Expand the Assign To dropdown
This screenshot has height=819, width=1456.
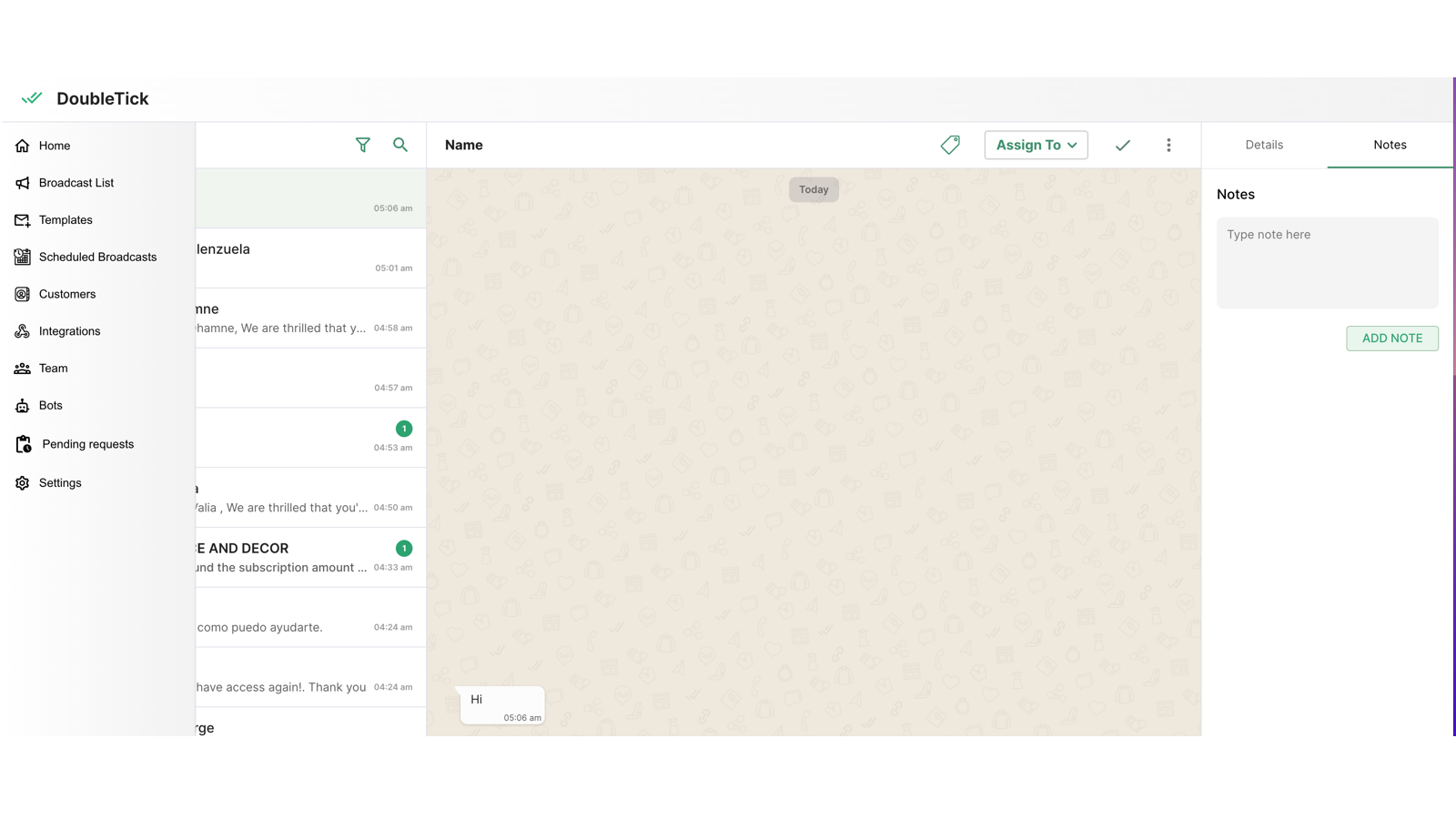(x=1036, y=145)
